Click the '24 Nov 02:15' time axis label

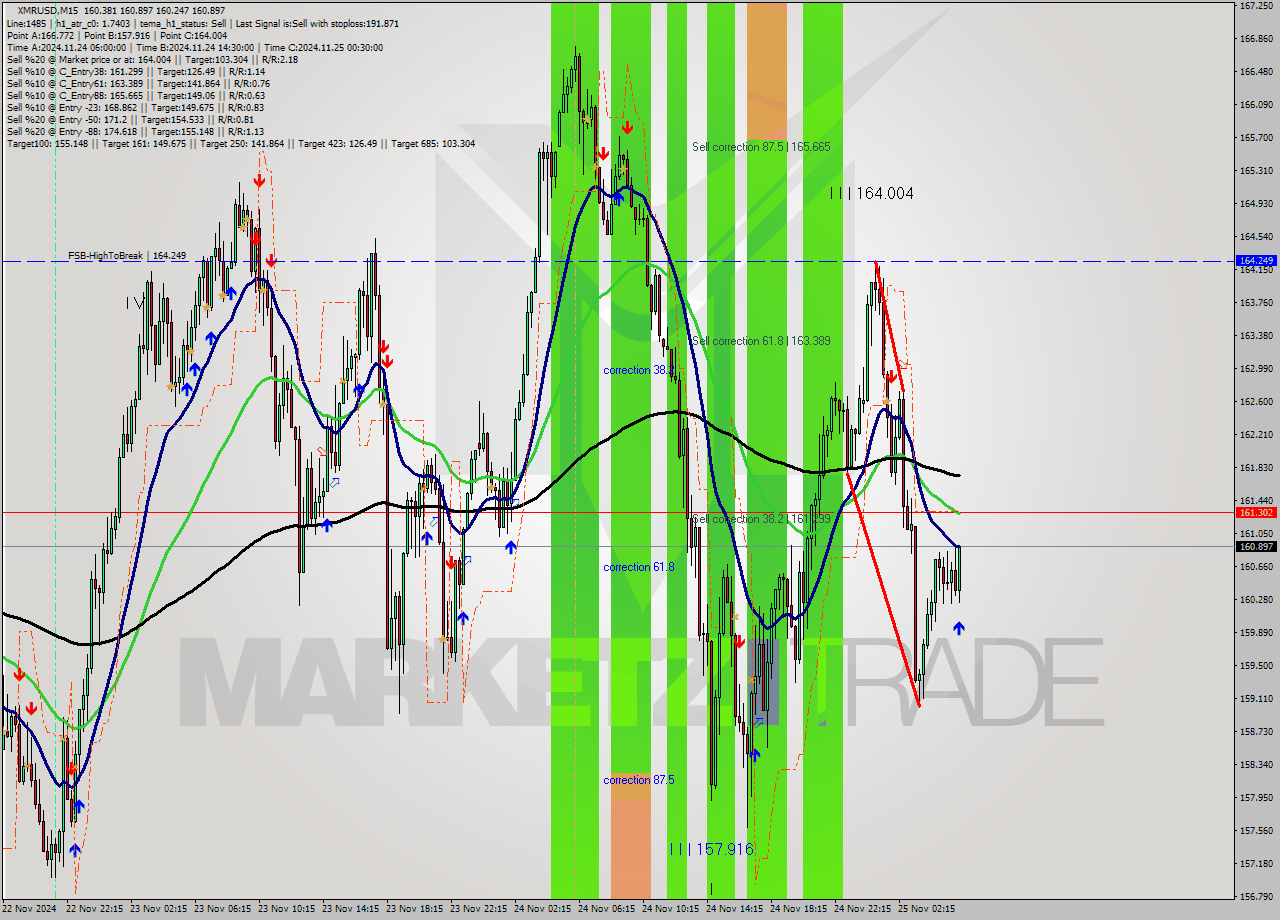(543, 909)
